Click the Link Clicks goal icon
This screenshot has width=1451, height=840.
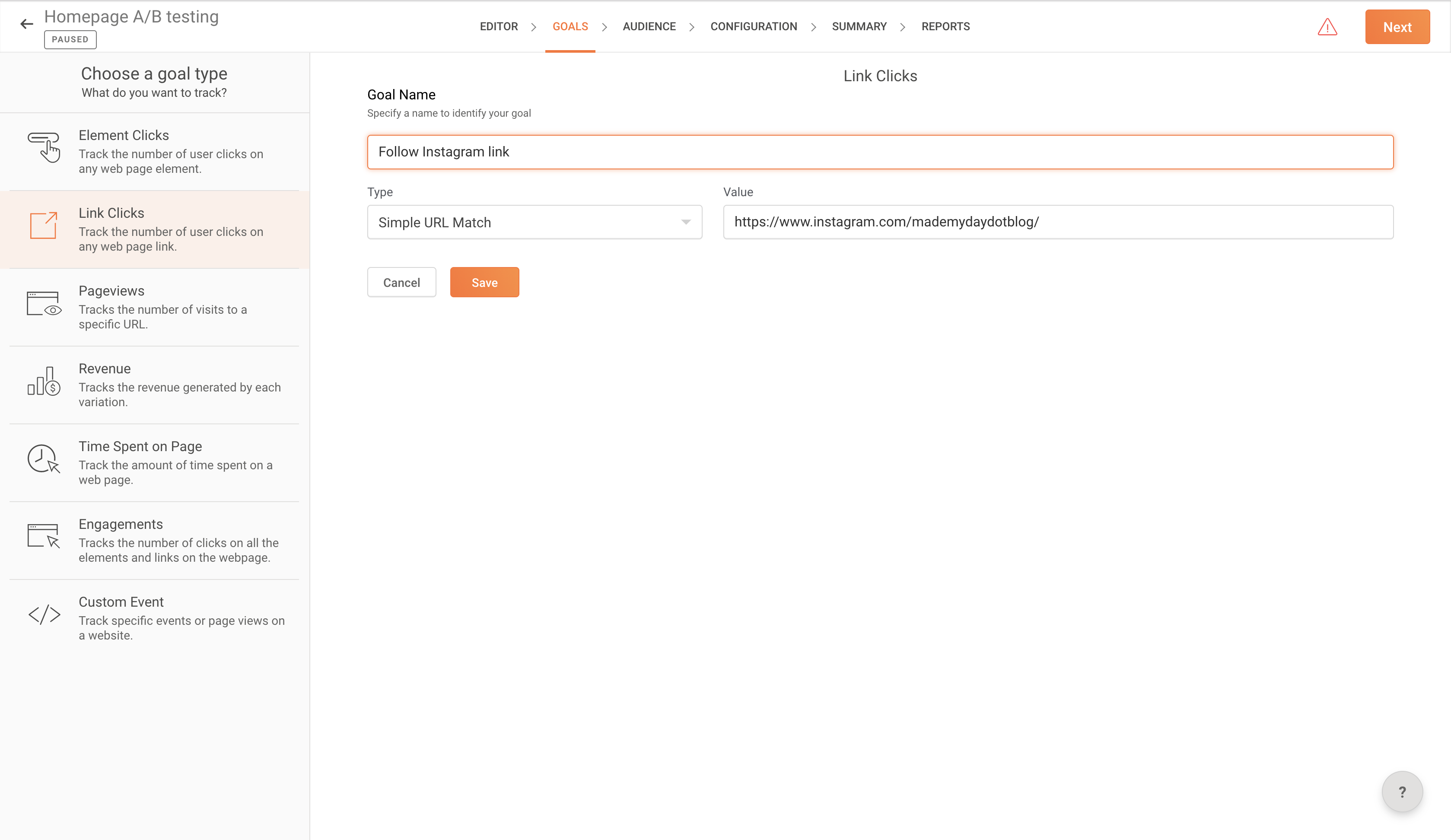pyautogui.click(x=44, y=225)
